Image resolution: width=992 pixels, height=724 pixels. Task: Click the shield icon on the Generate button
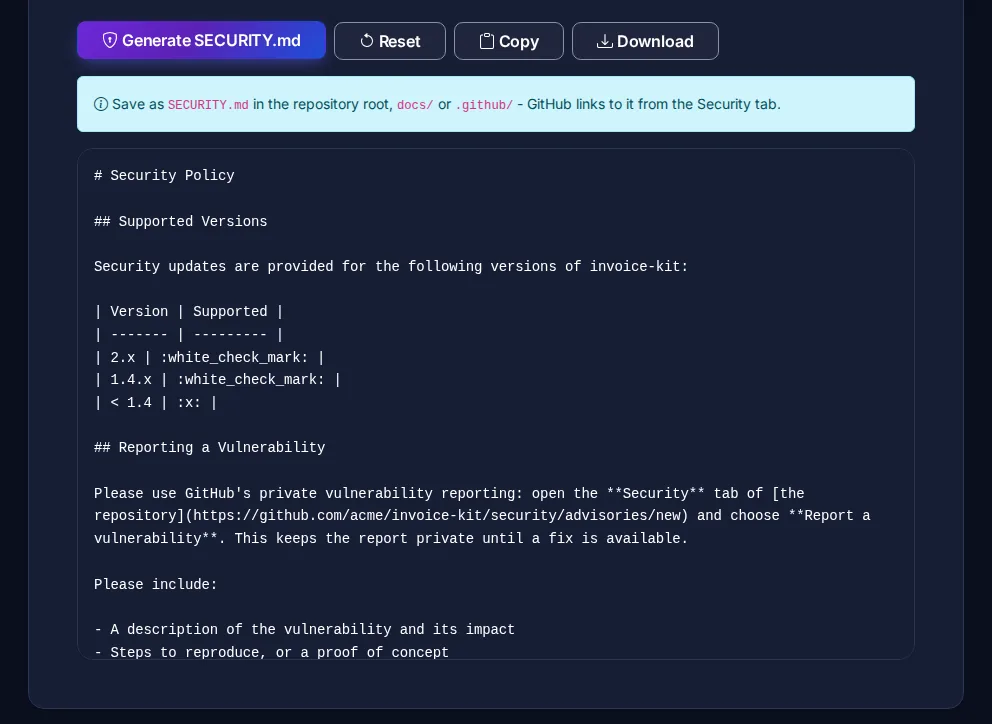(x=109, y=41)
